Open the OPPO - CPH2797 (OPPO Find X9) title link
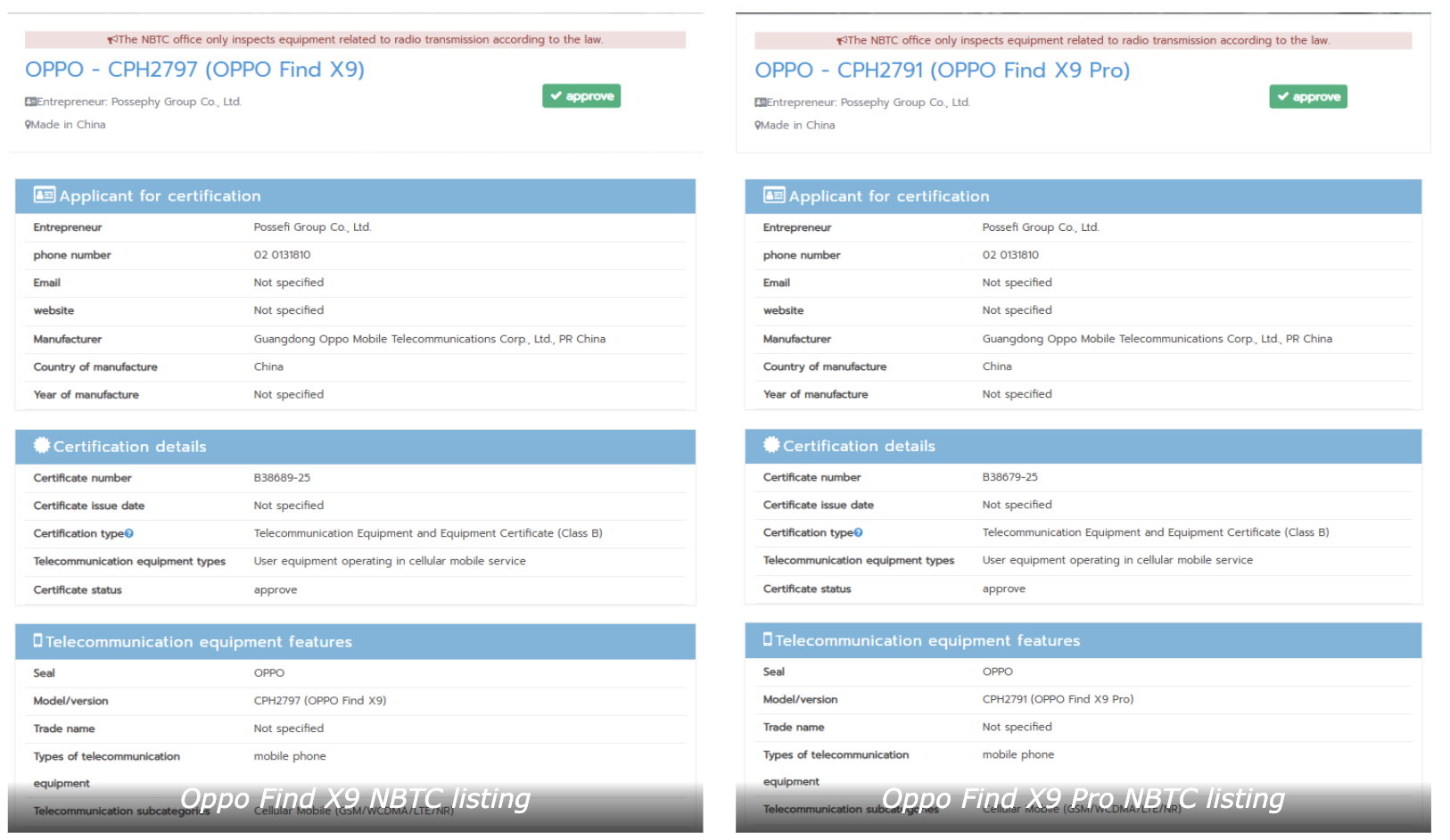The image size is (1450, 840). click(194, 70)
